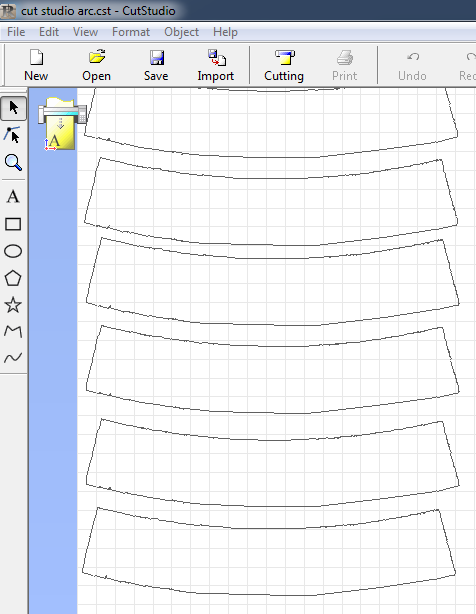The image size is (476, 614).
Task: Select the ellipse drawing tool
Action: 13,251
